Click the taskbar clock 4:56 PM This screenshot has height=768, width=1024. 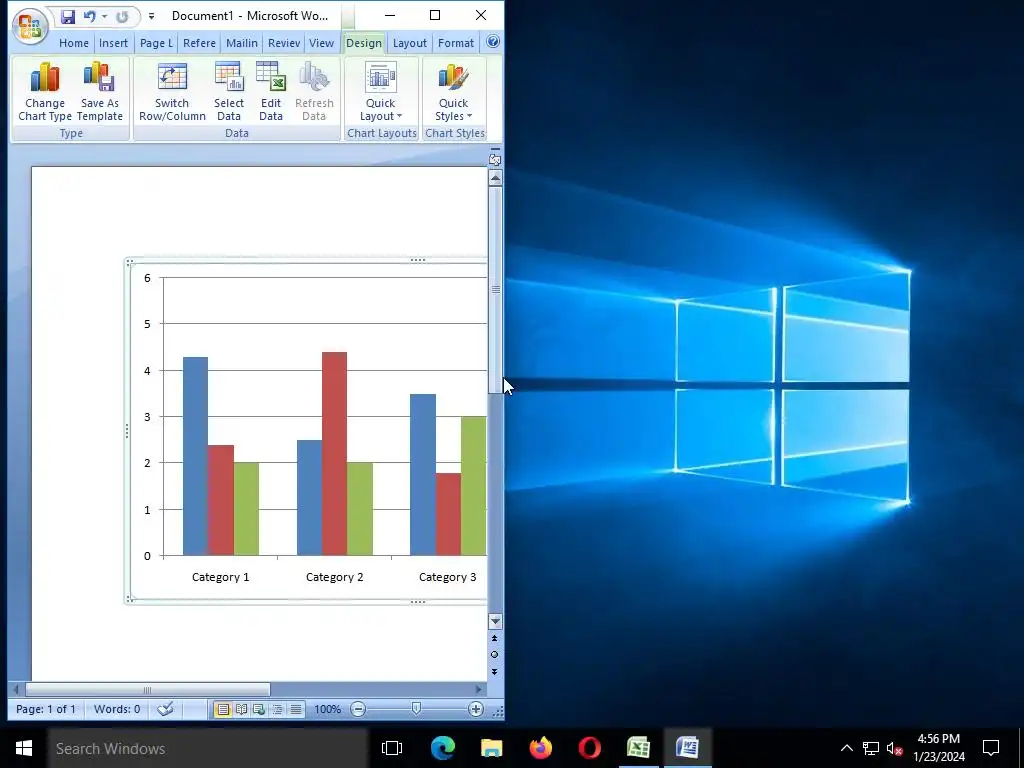tap(938, 739)
